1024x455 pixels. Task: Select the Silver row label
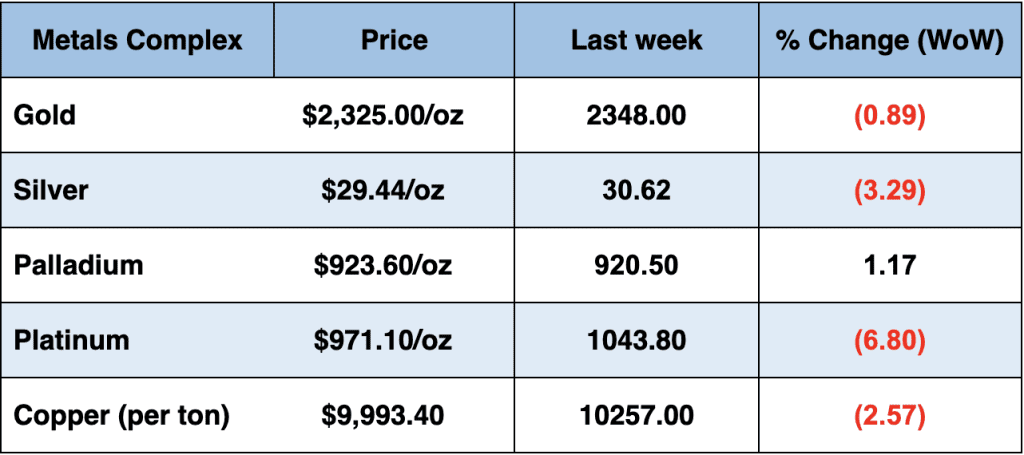[x=50, y=190]
